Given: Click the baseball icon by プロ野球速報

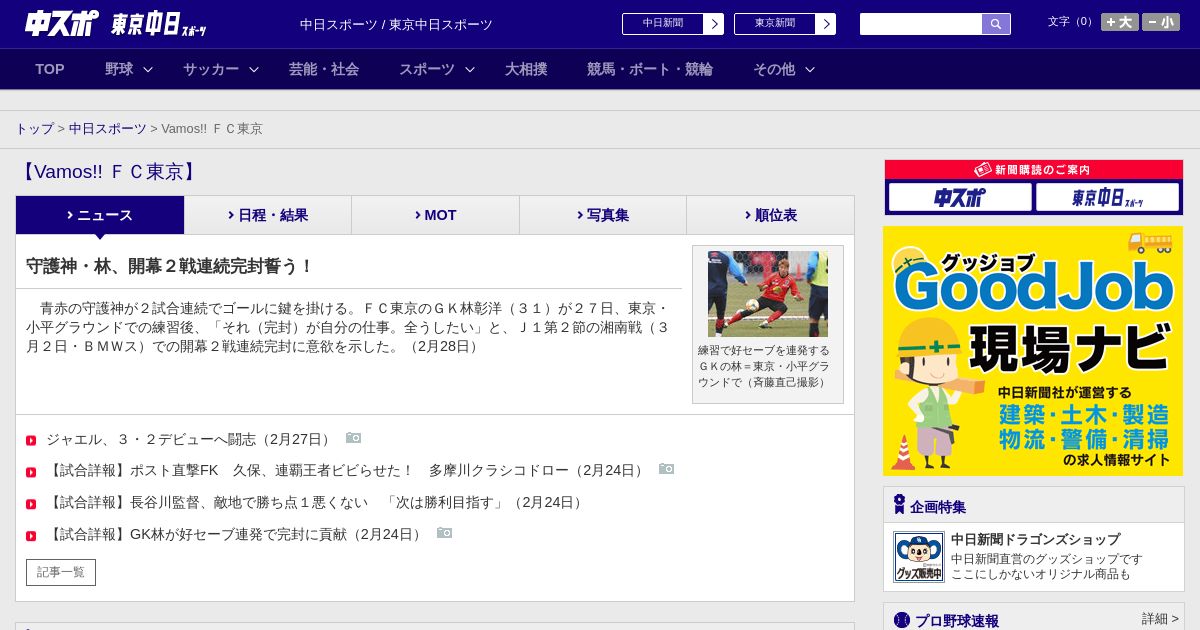Looking at the screenshot, I should click(902, 620).
